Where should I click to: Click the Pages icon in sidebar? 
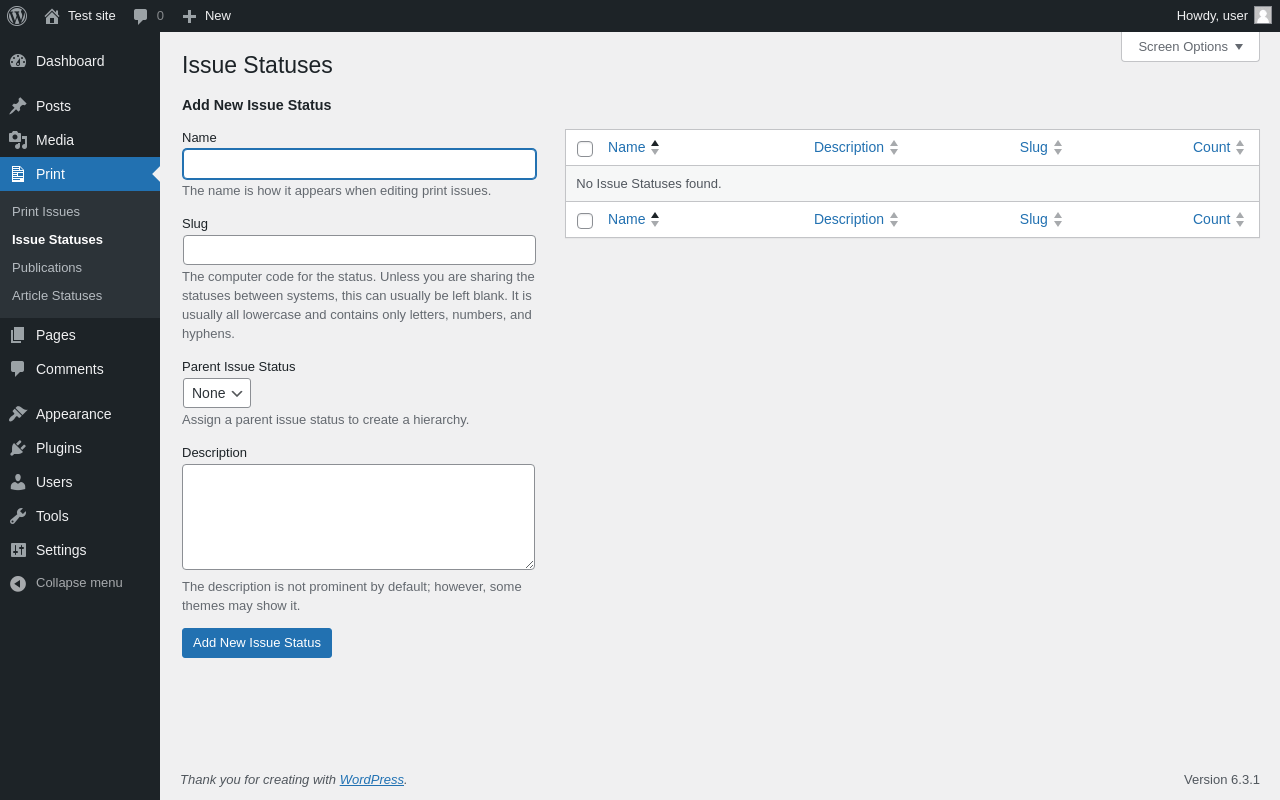tap(18, 335)
